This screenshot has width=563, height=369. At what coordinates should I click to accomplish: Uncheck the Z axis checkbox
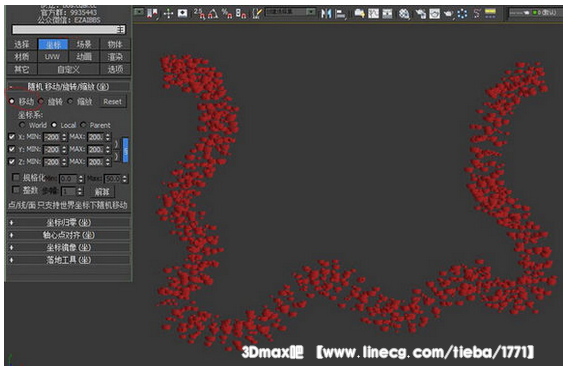[12, 162]
